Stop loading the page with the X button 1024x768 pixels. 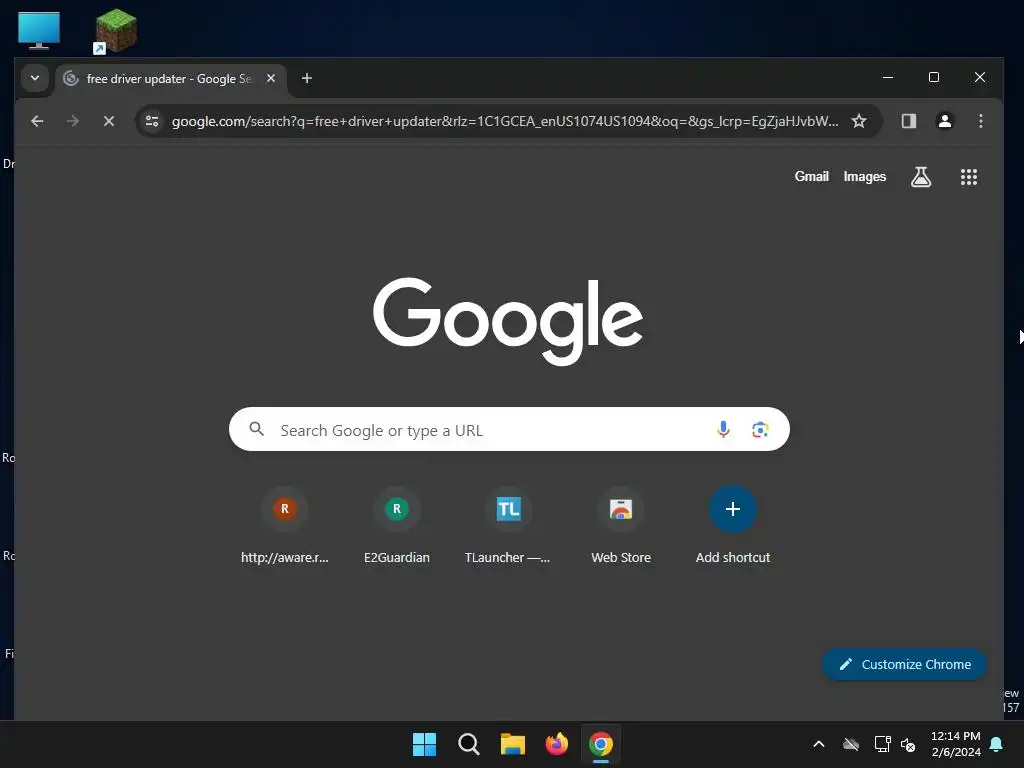pyautogui.click(x=109, y=121)
